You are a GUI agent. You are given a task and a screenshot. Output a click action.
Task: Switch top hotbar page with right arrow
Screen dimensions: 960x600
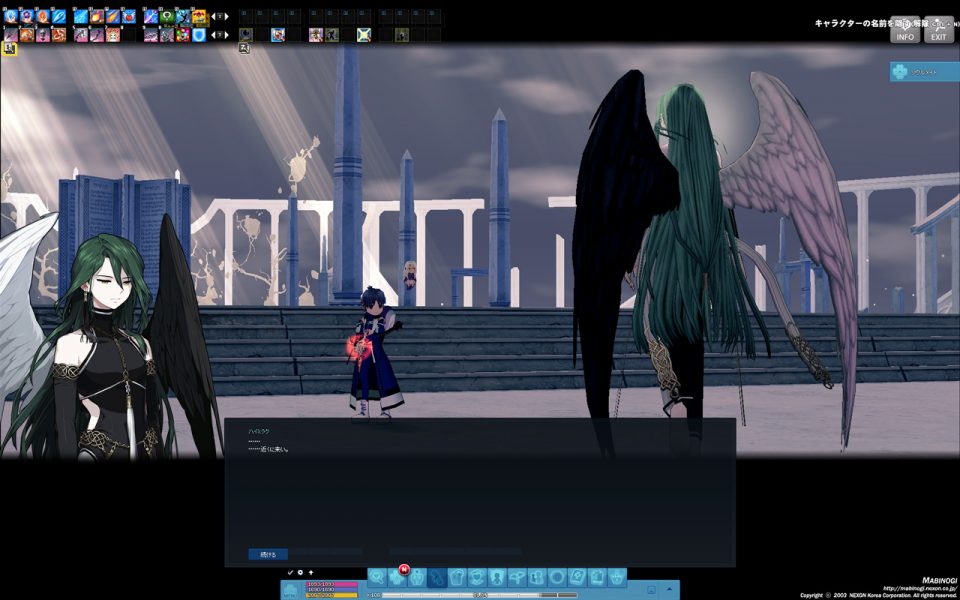[225, 17]
